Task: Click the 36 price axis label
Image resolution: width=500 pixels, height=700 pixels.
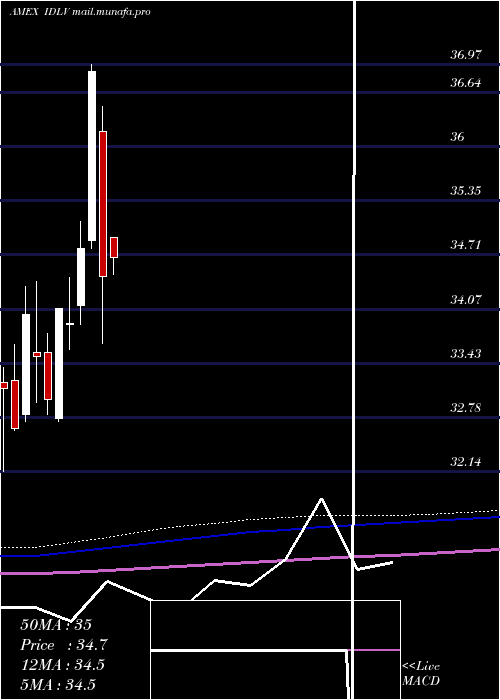Action: tap(458, 137)
